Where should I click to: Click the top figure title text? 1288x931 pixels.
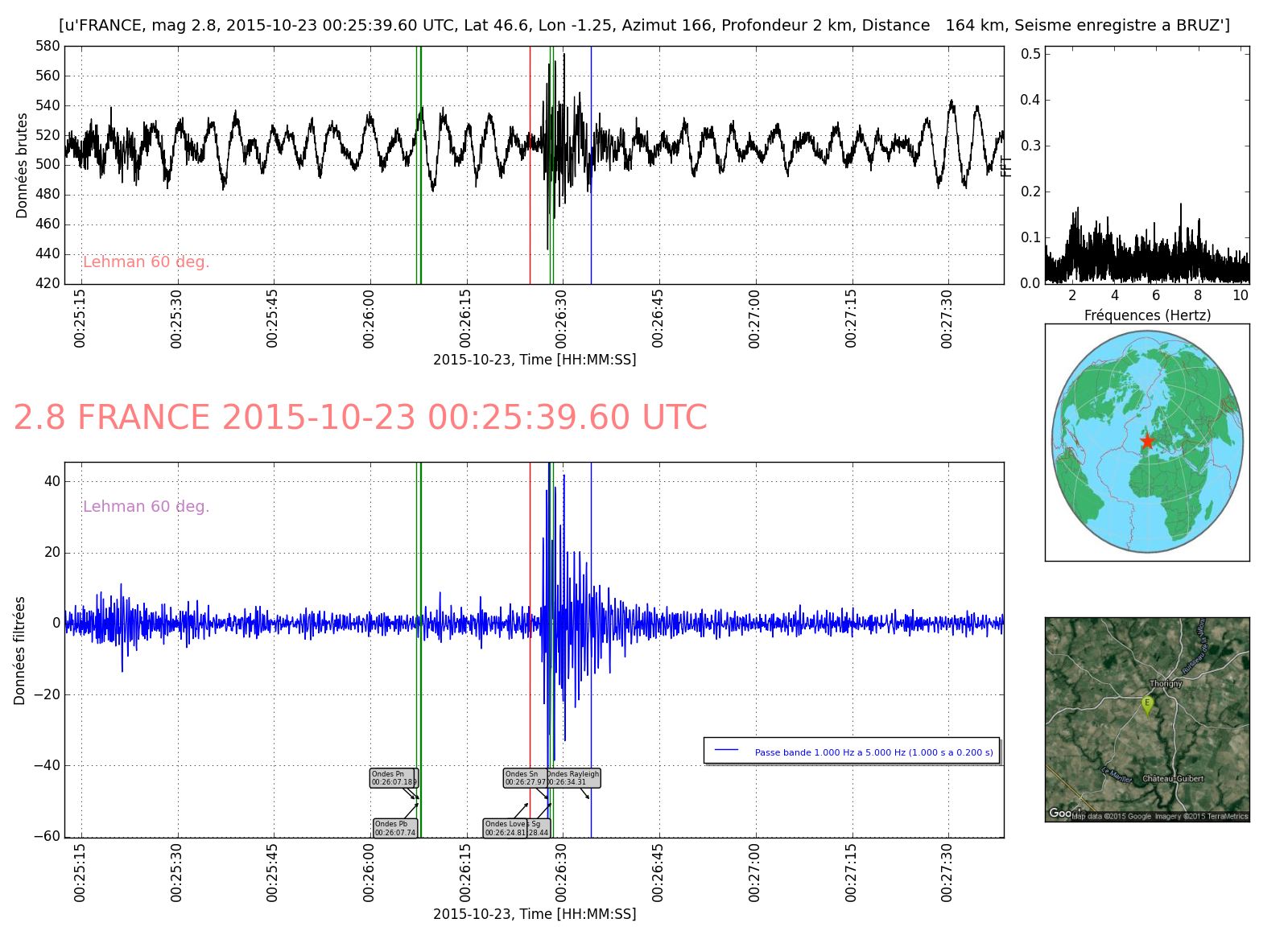pos(644,26)
